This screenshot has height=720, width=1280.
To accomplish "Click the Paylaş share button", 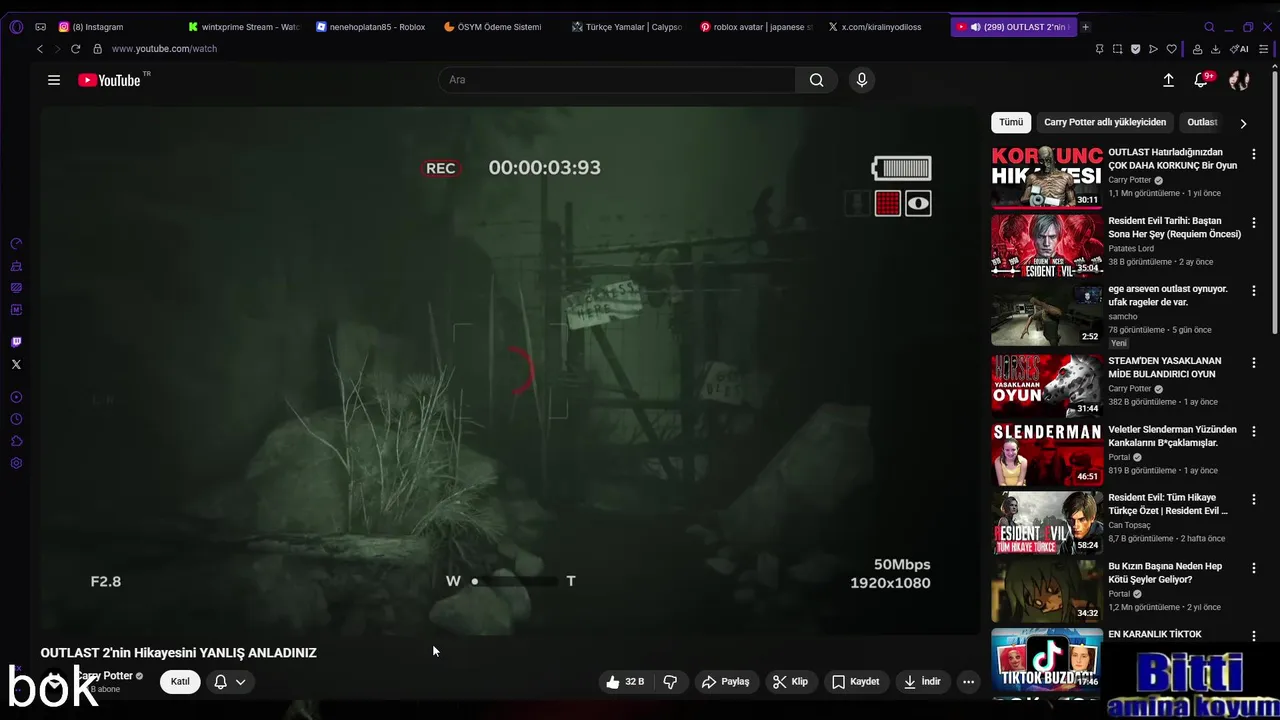I will (x=725, y=682).
